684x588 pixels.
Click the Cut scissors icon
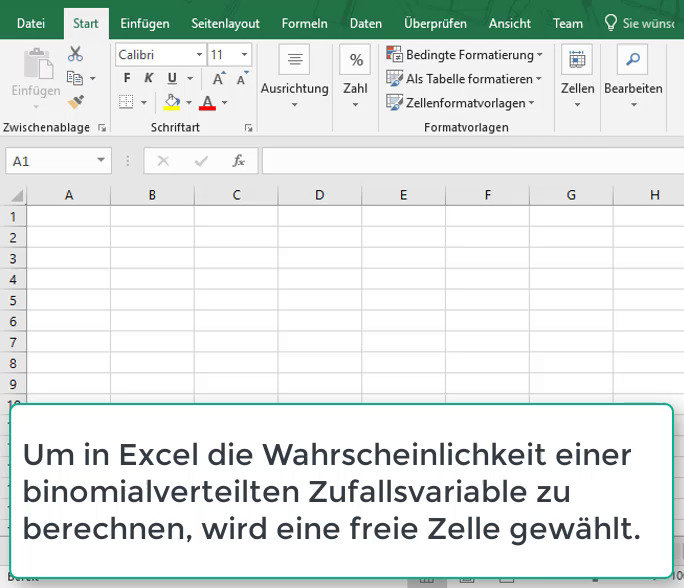pyautogui.click(x=75, y=54)
